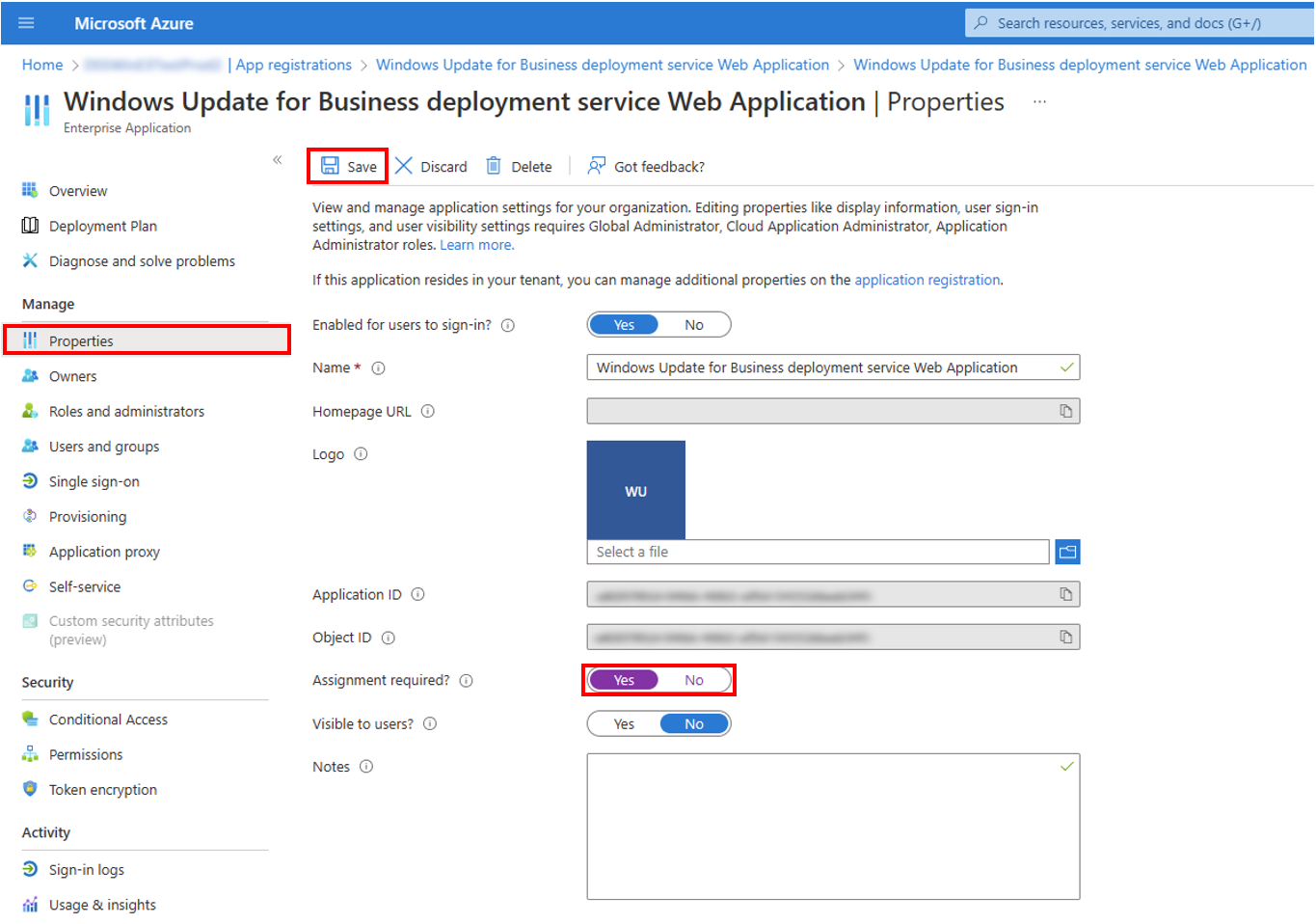This screenshot has width=1316, height=924.
Task: Open the Got feedback? option
Action: [x=647, y=166]
